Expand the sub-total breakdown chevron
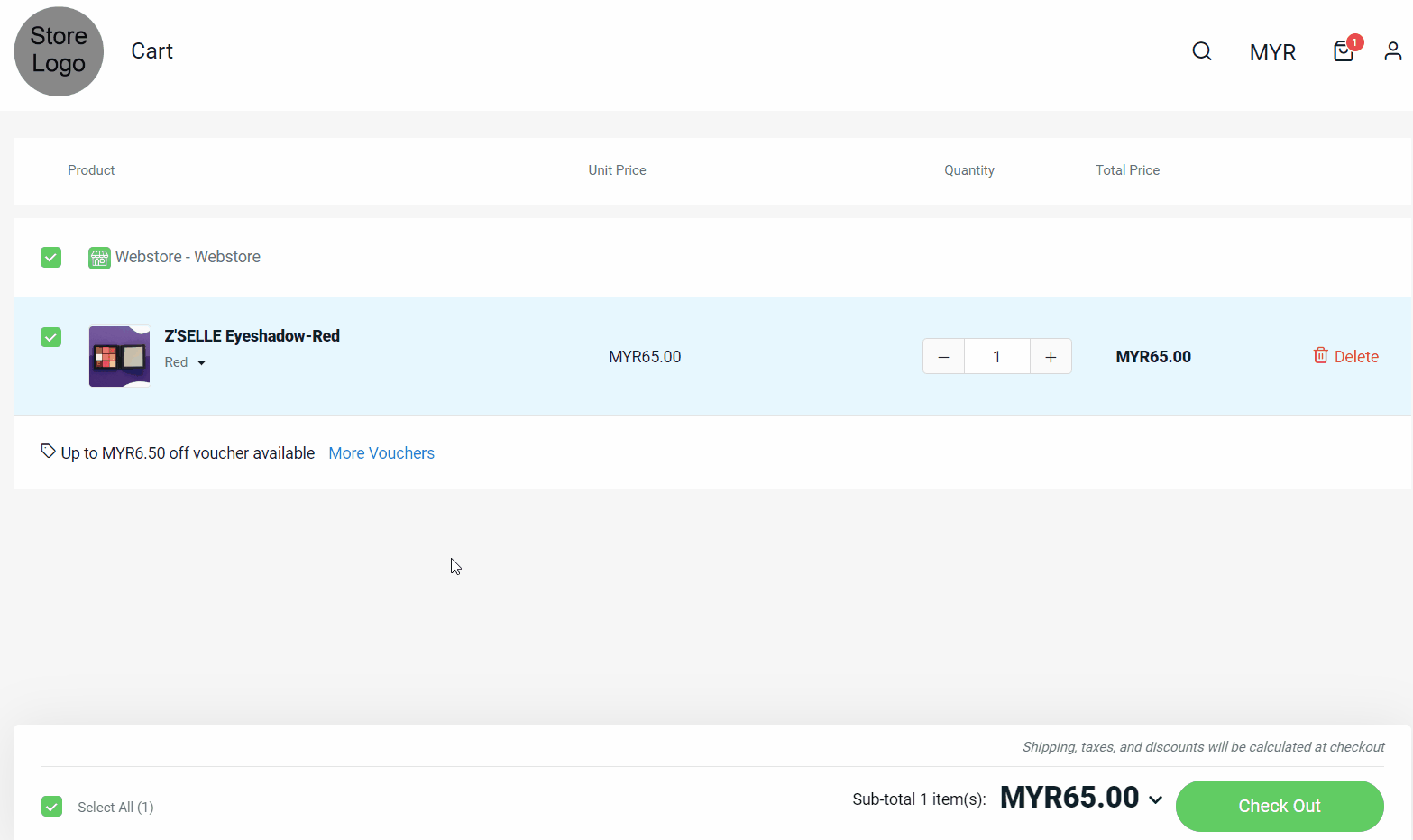This screenshot has height=840, width=1413. (1155, 799)
